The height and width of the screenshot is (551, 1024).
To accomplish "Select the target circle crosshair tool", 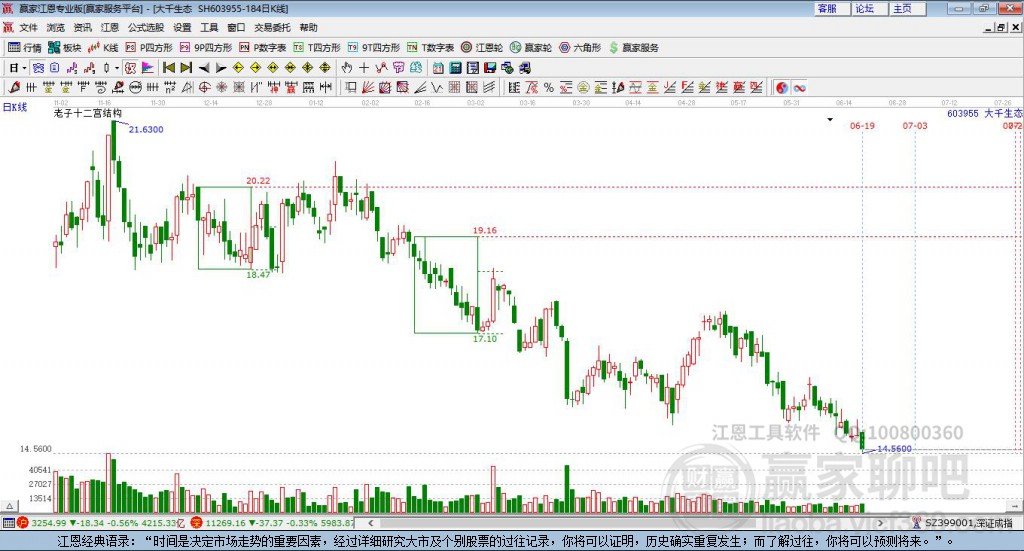I will pos(204,87).
